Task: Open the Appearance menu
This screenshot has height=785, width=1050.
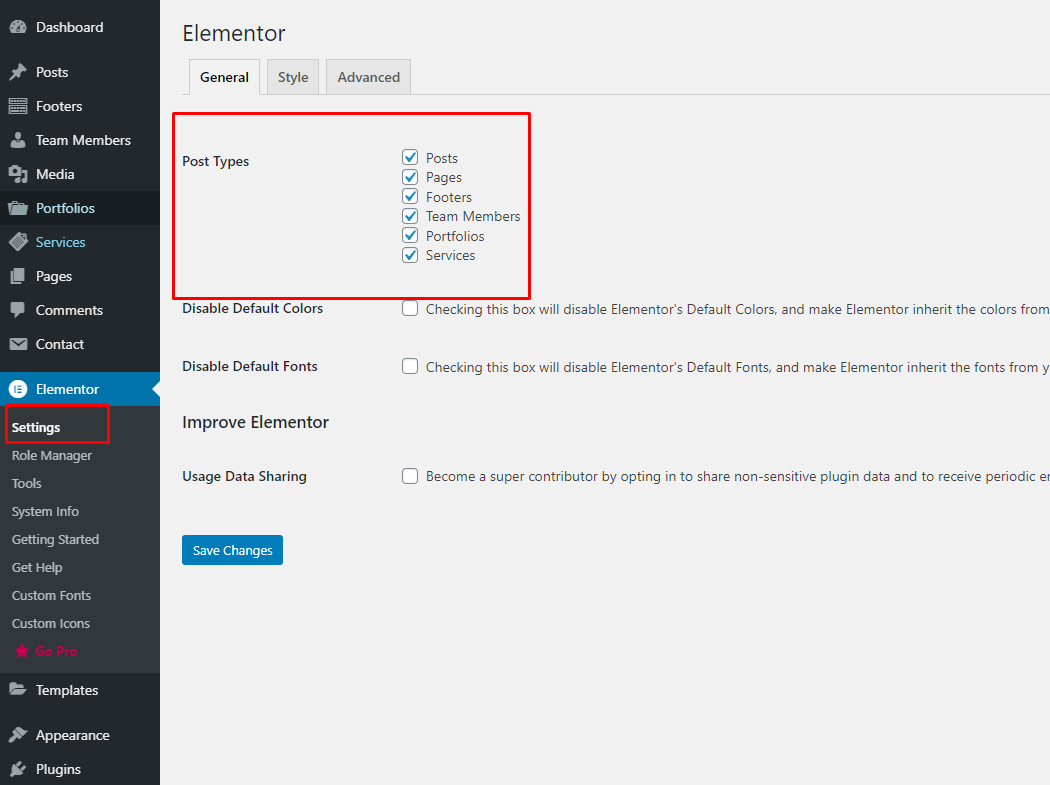Action: pyautogui.click(x=72, y=735)
